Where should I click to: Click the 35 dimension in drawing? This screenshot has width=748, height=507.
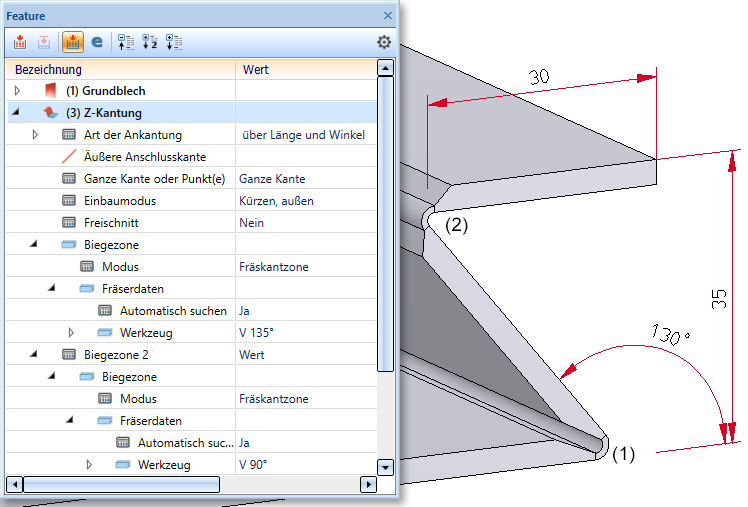pos(719,299)
